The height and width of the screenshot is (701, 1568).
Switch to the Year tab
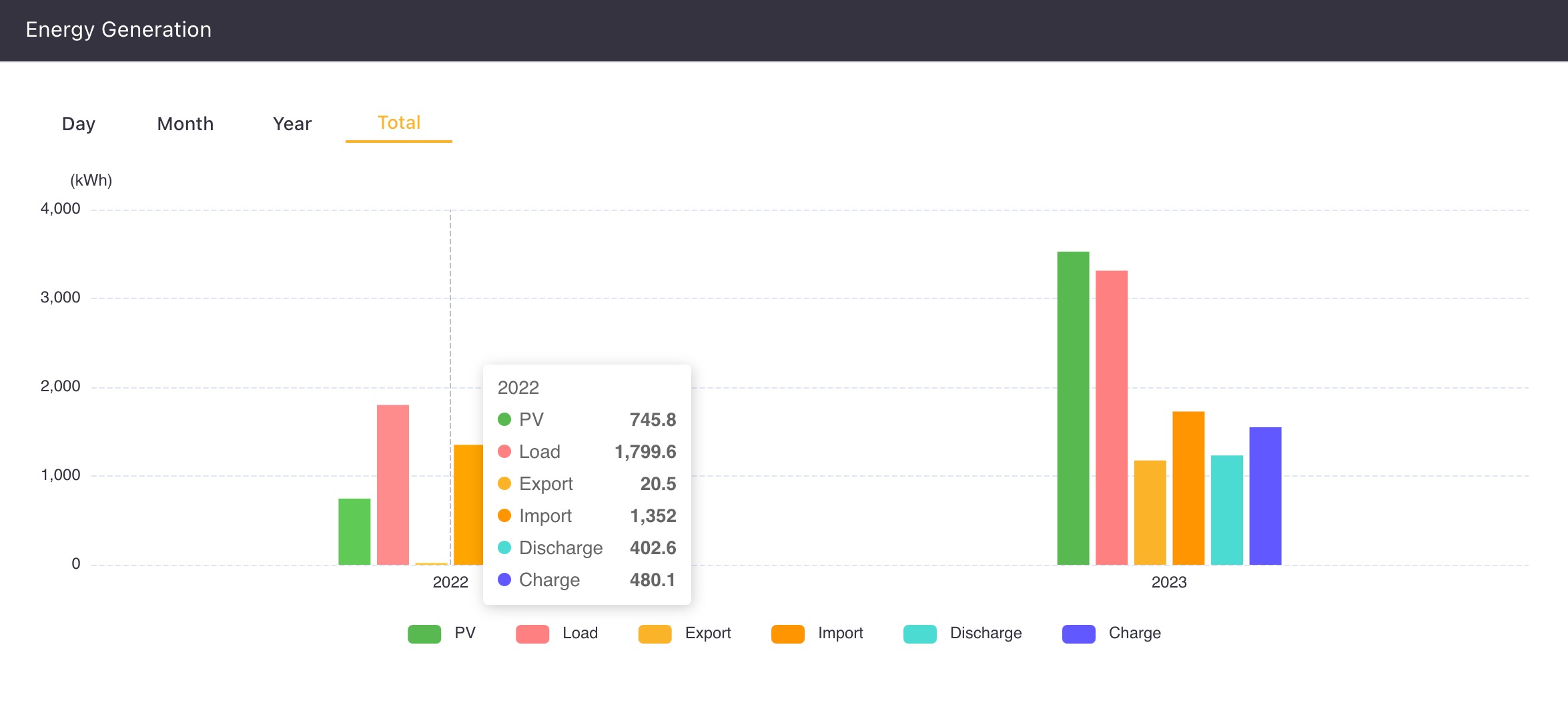(292, 124)
